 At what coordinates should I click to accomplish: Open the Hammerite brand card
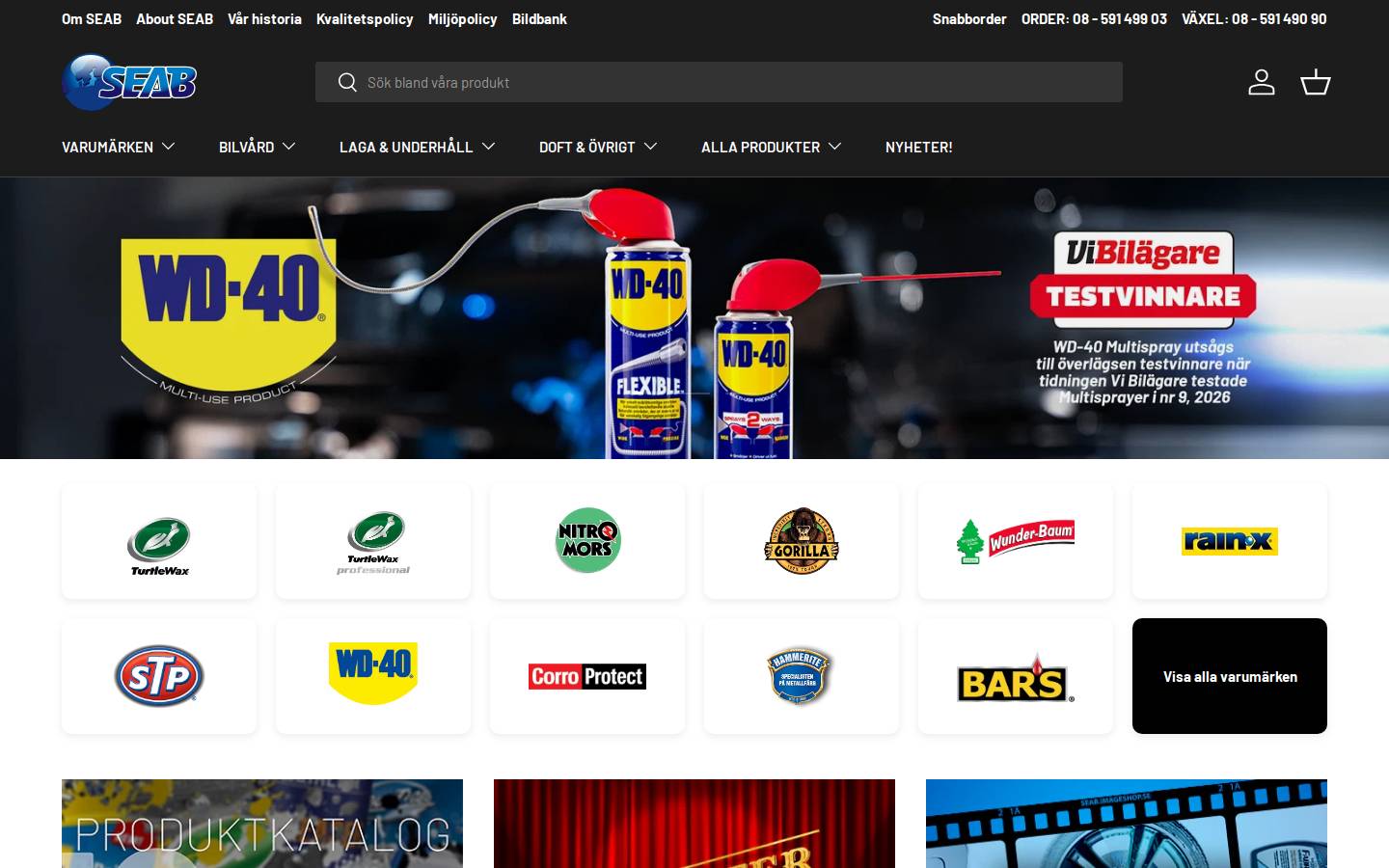(802, 676)
